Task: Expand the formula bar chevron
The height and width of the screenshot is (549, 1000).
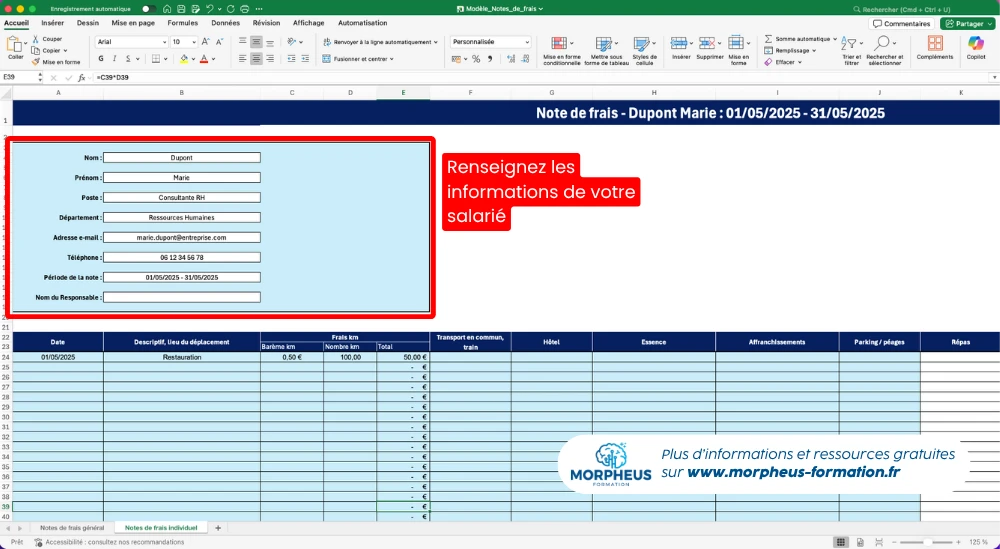Action: (x=994, y=77)
